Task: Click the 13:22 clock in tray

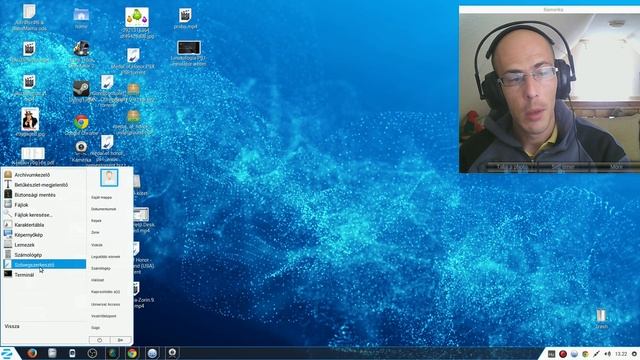Action: point(621,354)
